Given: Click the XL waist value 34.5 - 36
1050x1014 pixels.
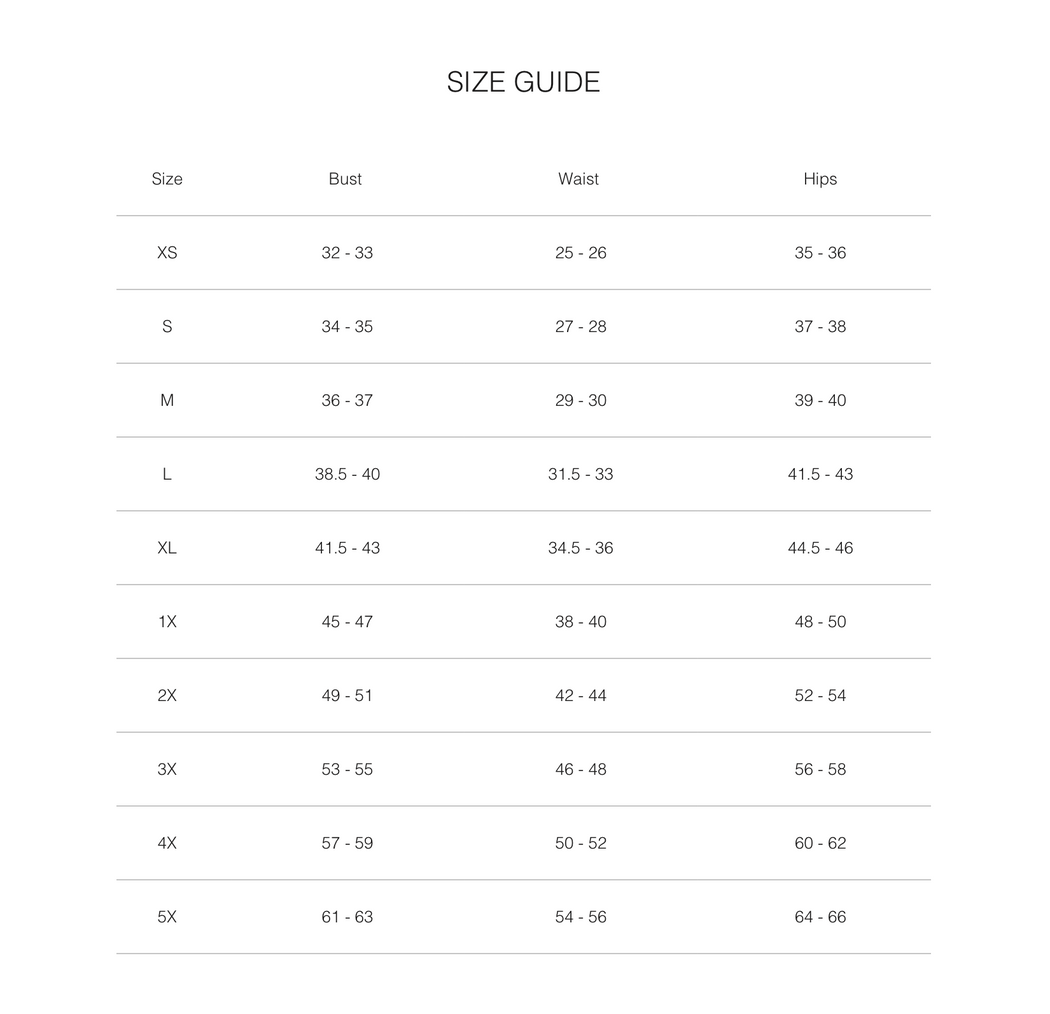Looking at the screenshot, I should click(581, 548).
